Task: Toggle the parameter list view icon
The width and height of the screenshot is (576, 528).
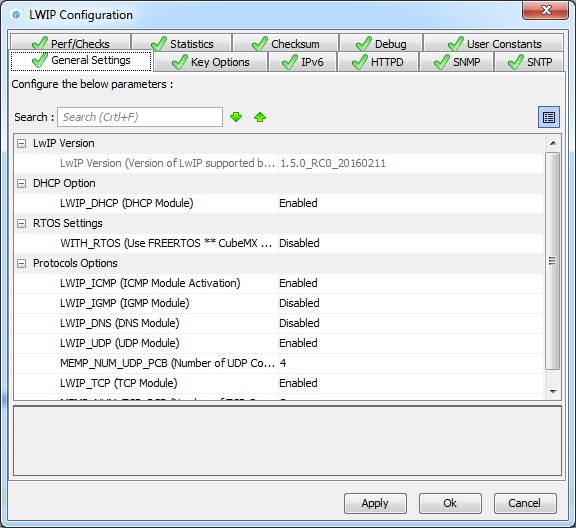Action: coord(549,117)
